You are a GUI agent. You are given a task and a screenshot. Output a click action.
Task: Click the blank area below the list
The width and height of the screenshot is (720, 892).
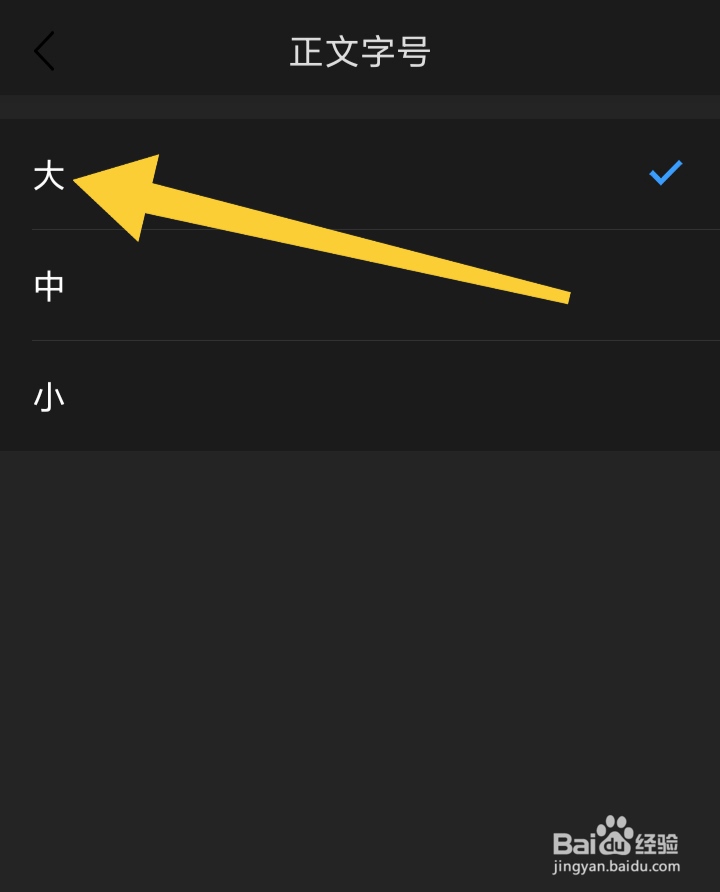tap(360, 626)
